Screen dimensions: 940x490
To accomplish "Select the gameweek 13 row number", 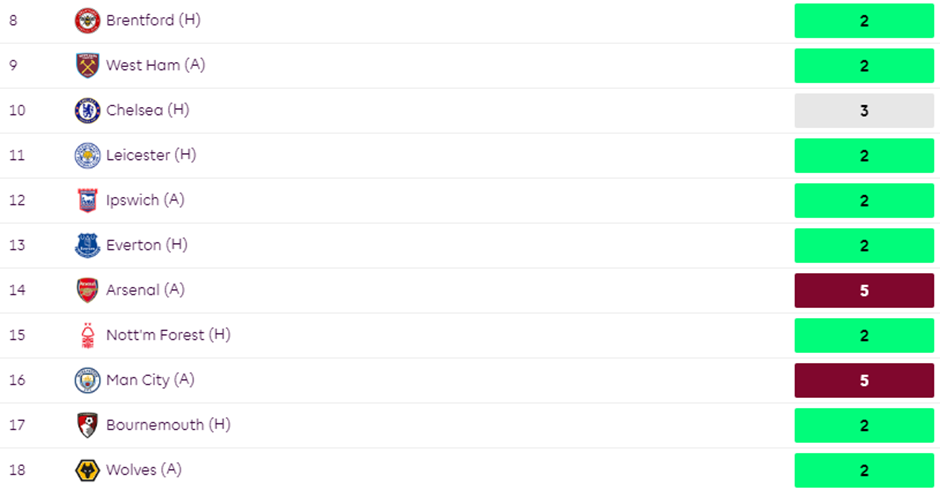I will tap(17, 245).
